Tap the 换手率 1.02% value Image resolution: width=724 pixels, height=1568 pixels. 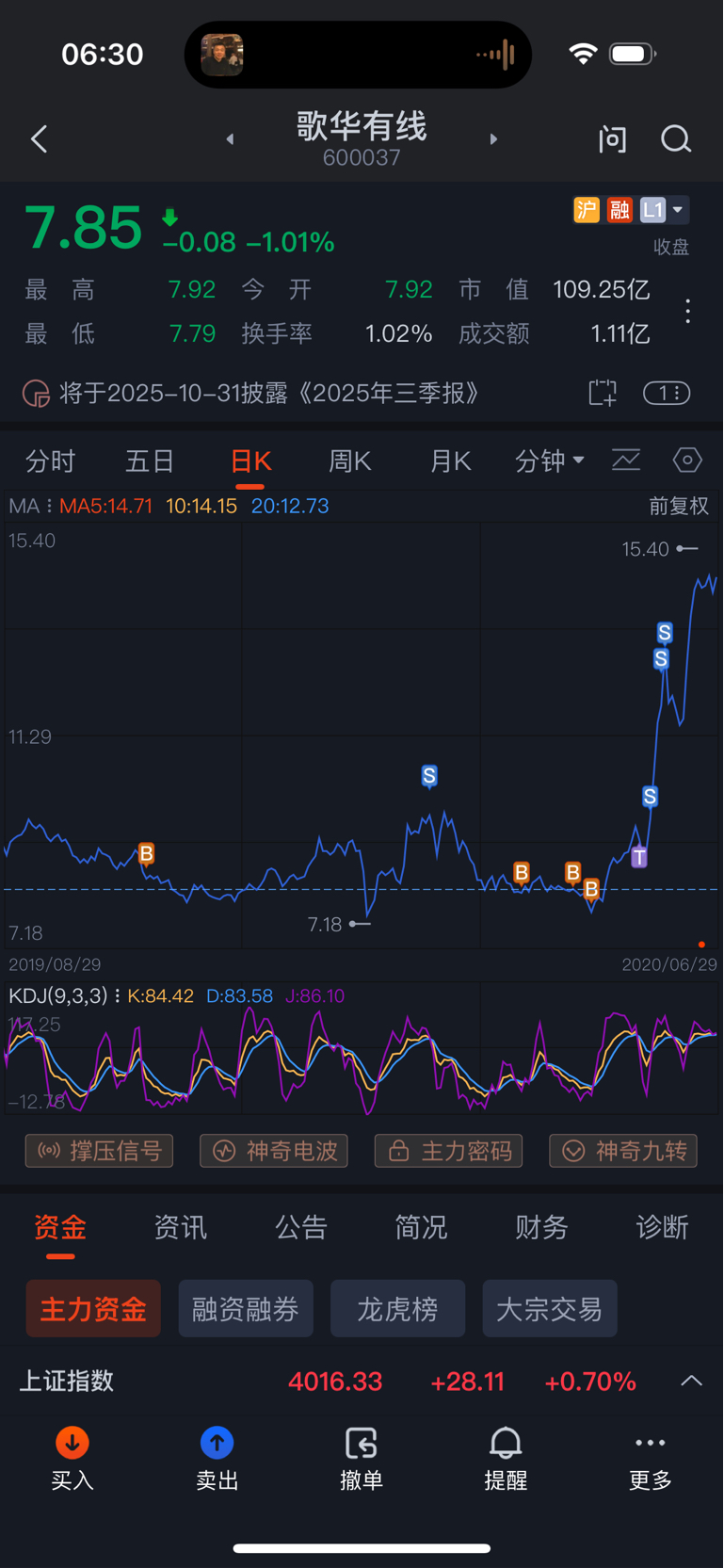point(398,333)
